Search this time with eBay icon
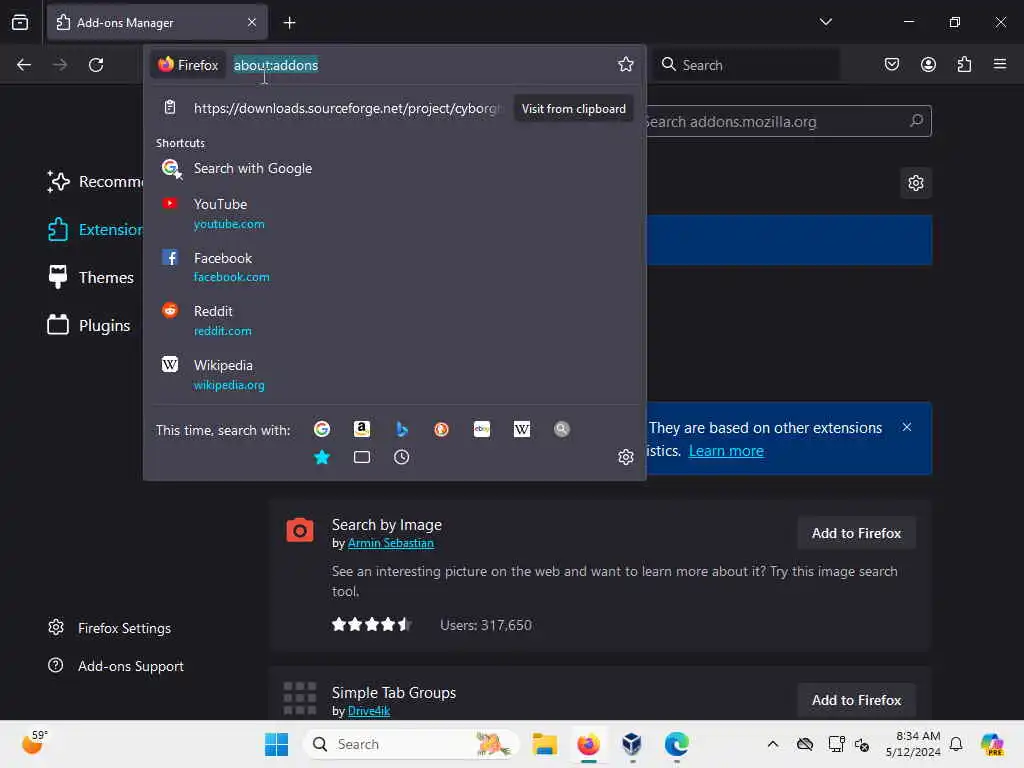The height and width of the screenshot is (768, 1024). (482, 429)
